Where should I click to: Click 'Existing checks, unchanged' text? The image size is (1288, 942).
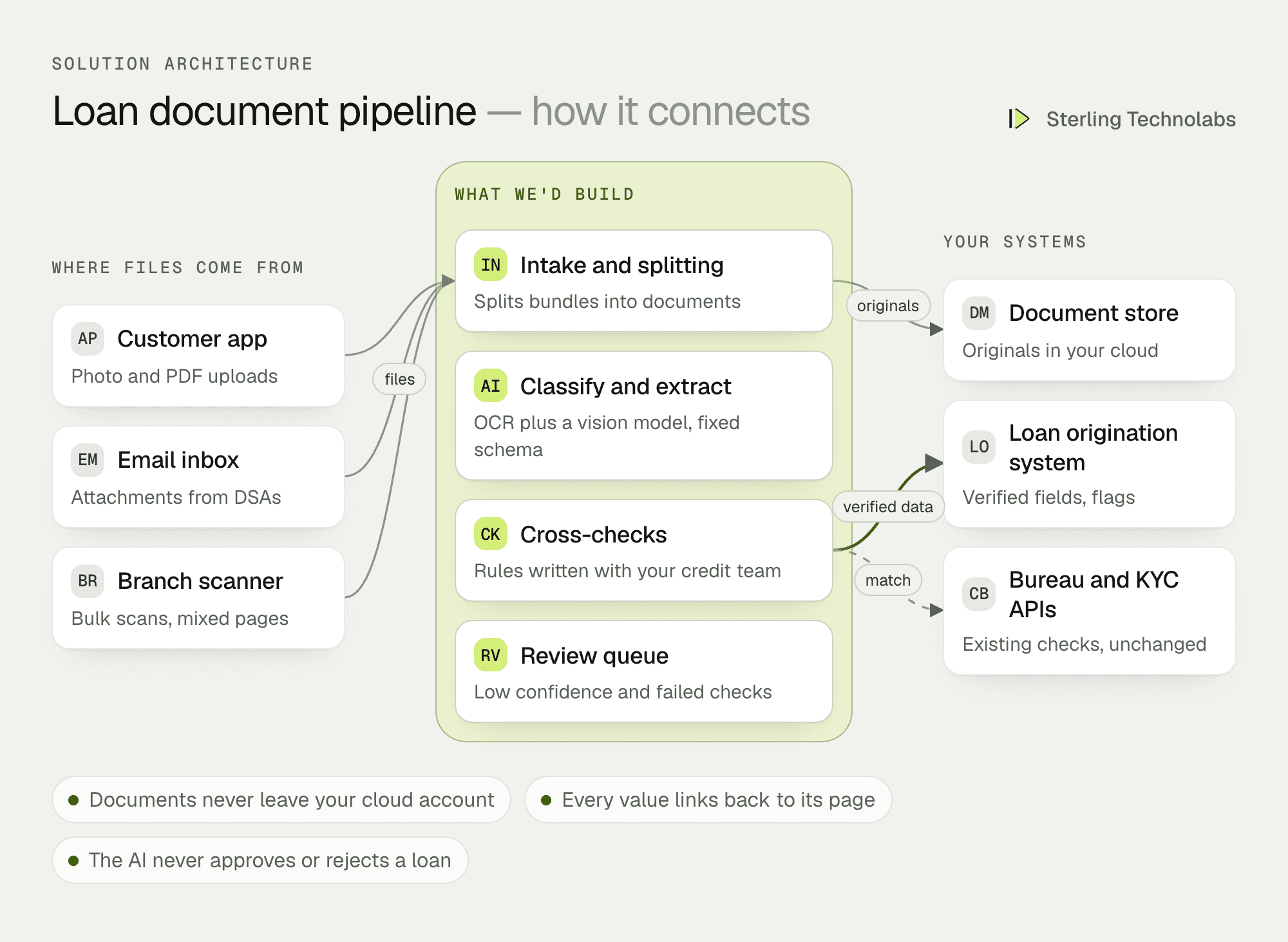(1084, 644)
